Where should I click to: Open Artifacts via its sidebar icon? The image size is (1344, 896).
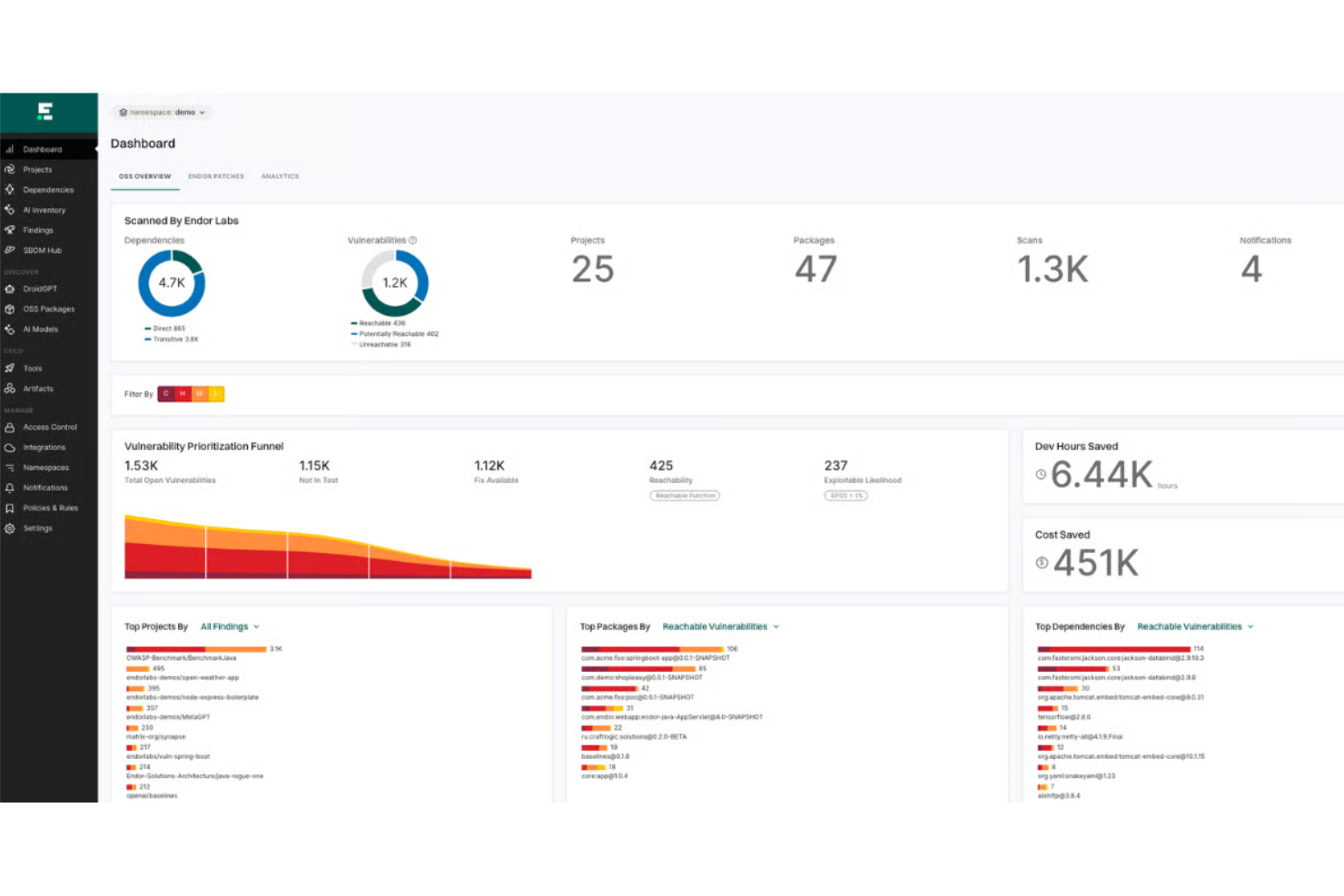(10, 389)
